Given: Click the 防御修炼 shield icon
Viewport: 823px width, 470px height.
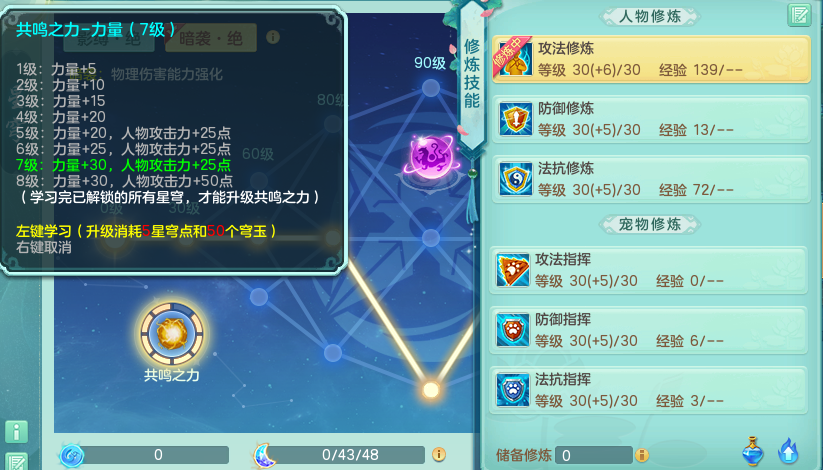Looking at the screenshot, I should click(515, 119).
